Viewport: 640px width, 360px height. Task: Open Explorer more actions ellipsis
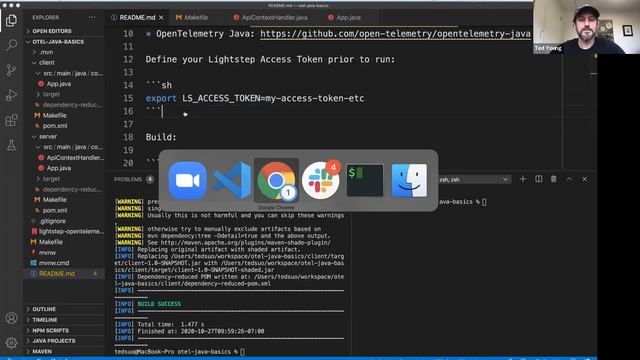coord(92,18)
